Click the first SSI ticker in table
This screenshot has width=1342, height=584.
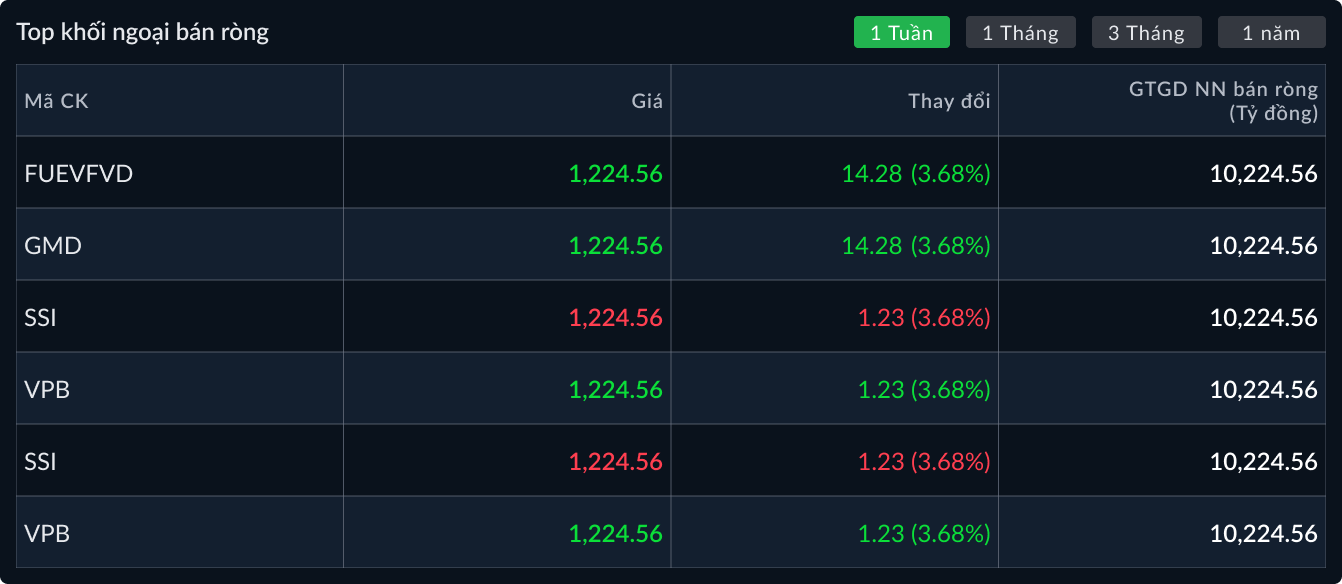pos(41,318)
